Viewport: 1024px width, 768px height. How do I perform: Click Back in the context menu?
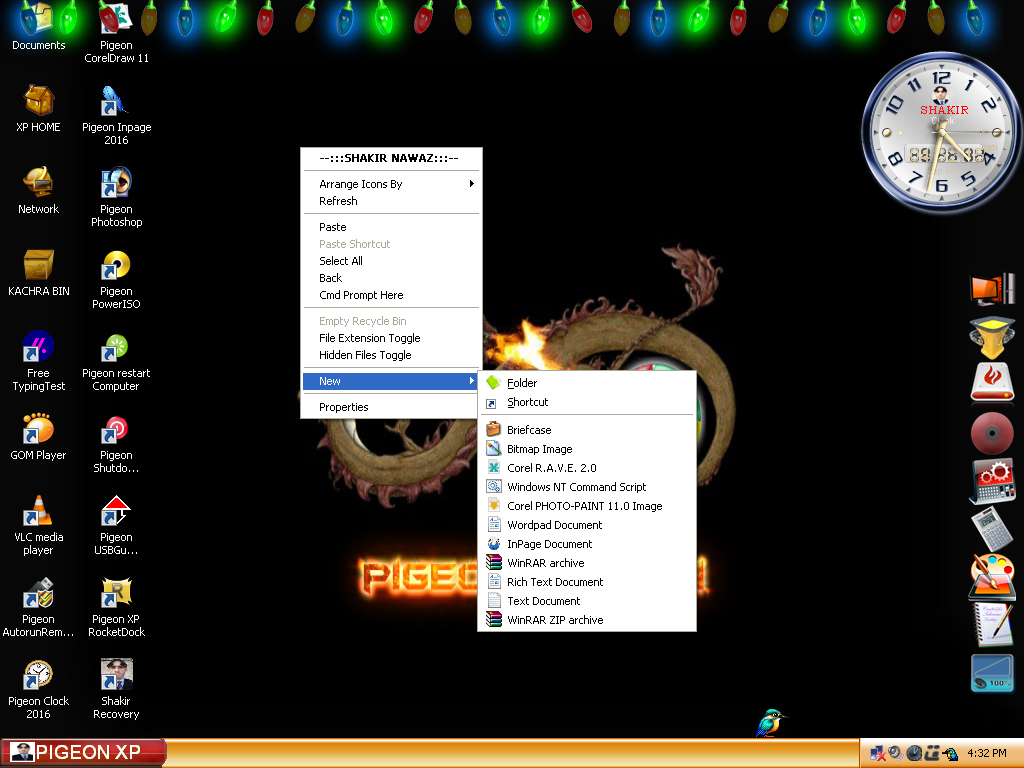(391, 278)
